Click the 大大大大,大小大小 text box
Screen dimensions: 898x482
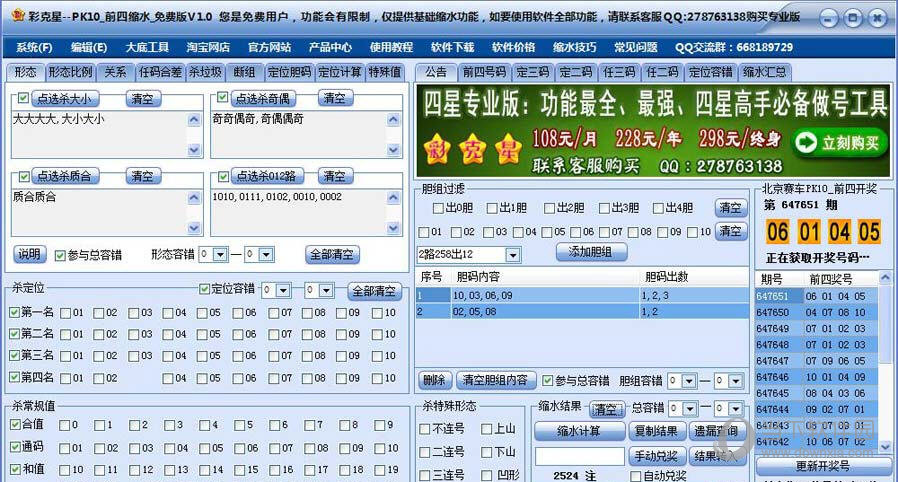coord(100,135)
